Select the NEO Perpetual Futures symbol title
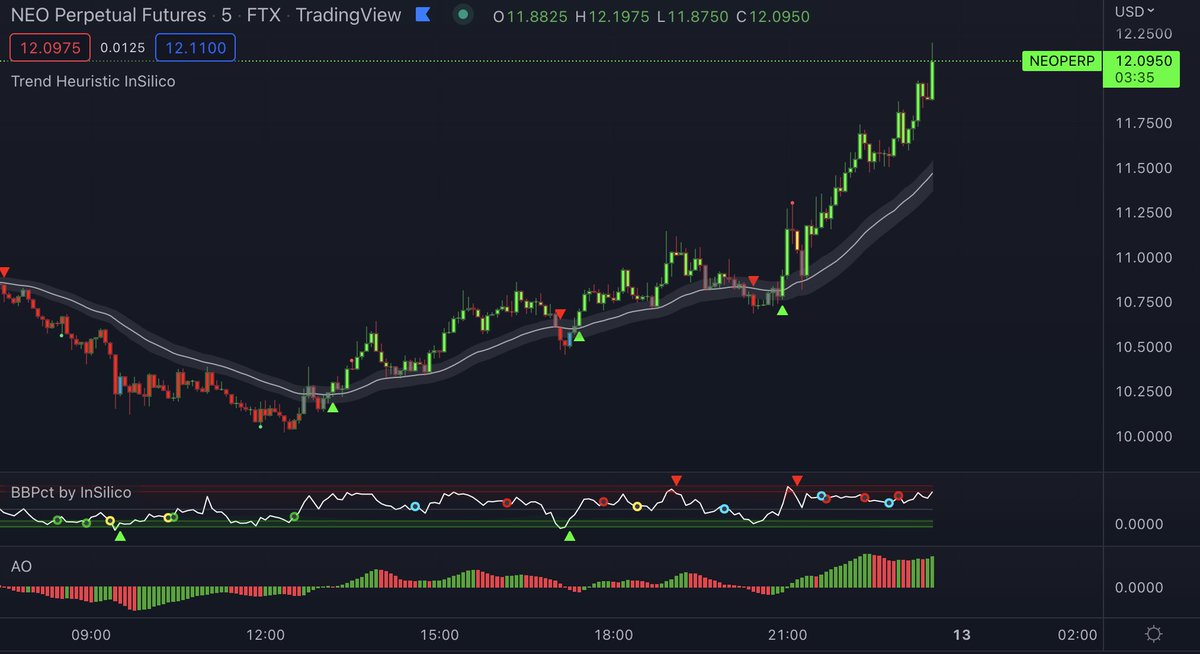1200x654 pixels. point(109,15)
